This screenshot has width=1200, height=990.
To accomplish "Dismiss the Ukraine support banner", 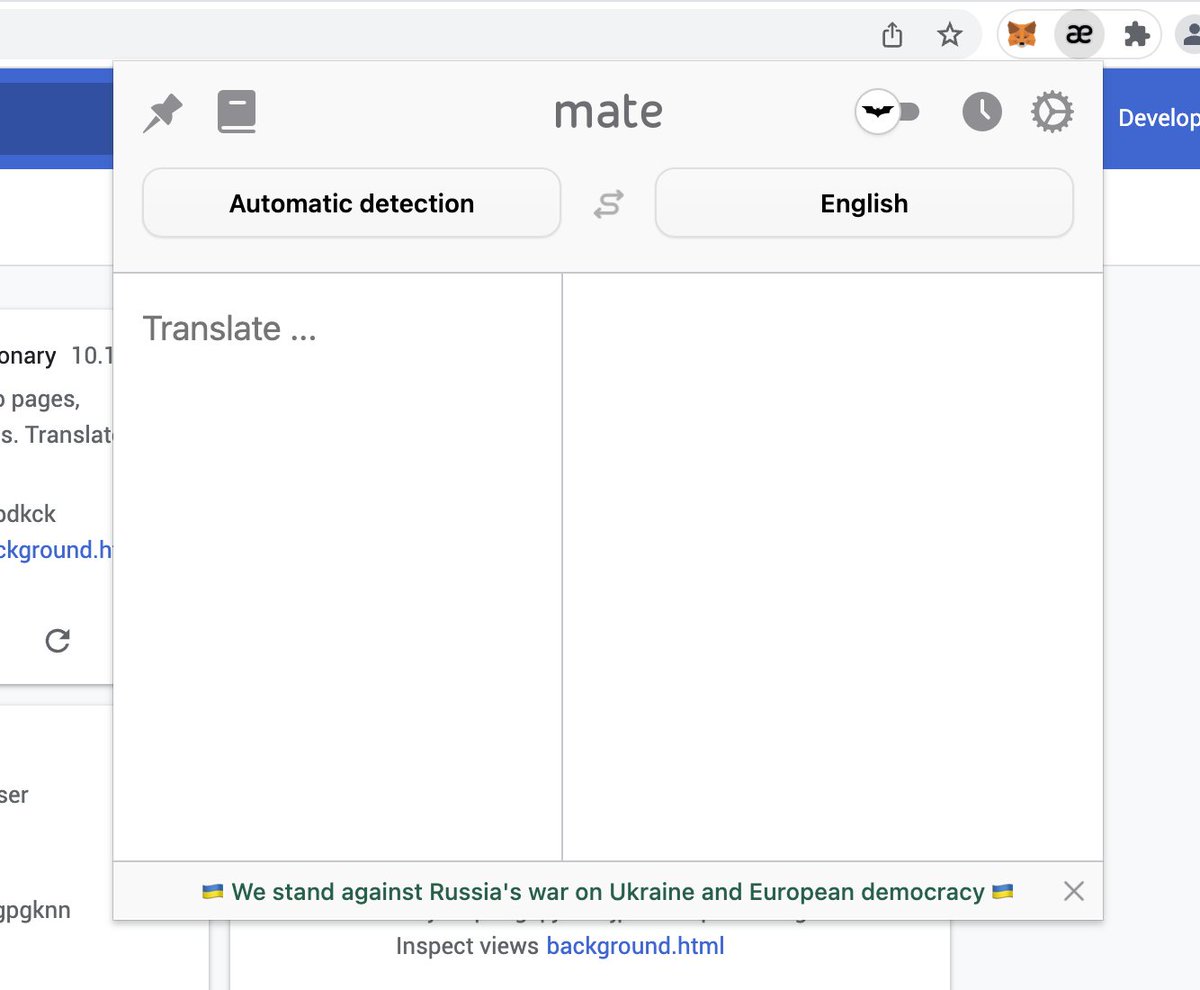I will pyautogui.click(x=1074, y=891).
